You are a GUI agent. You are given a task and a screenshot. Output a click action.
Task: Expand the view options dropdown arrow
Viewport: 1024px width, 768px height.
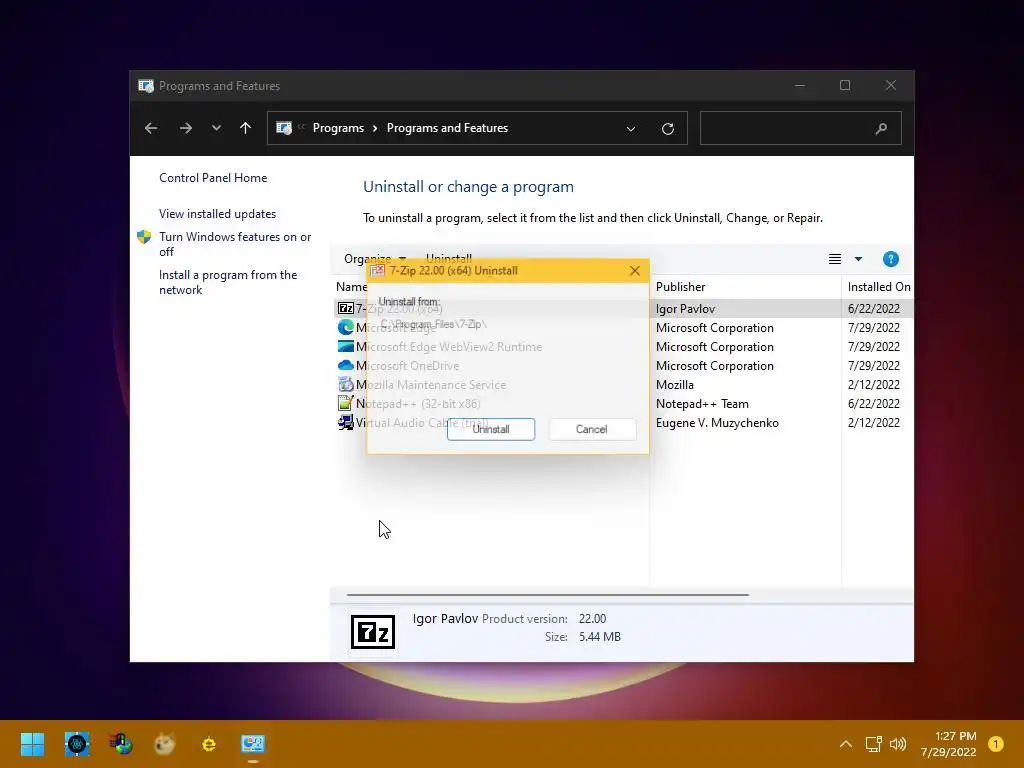click(x=858, y=259)
